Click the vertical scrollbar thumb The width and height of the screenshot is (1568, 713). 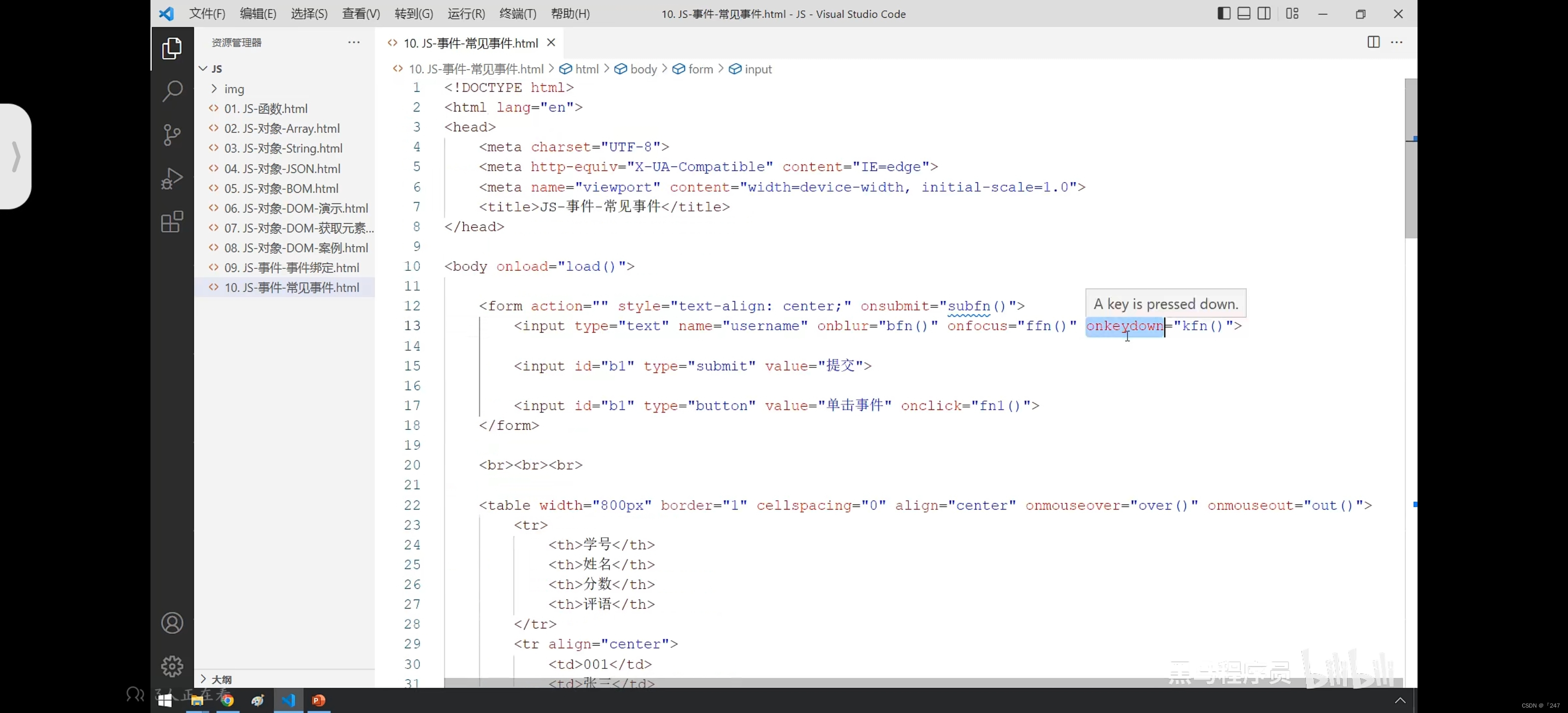(x=1410, y=158)
